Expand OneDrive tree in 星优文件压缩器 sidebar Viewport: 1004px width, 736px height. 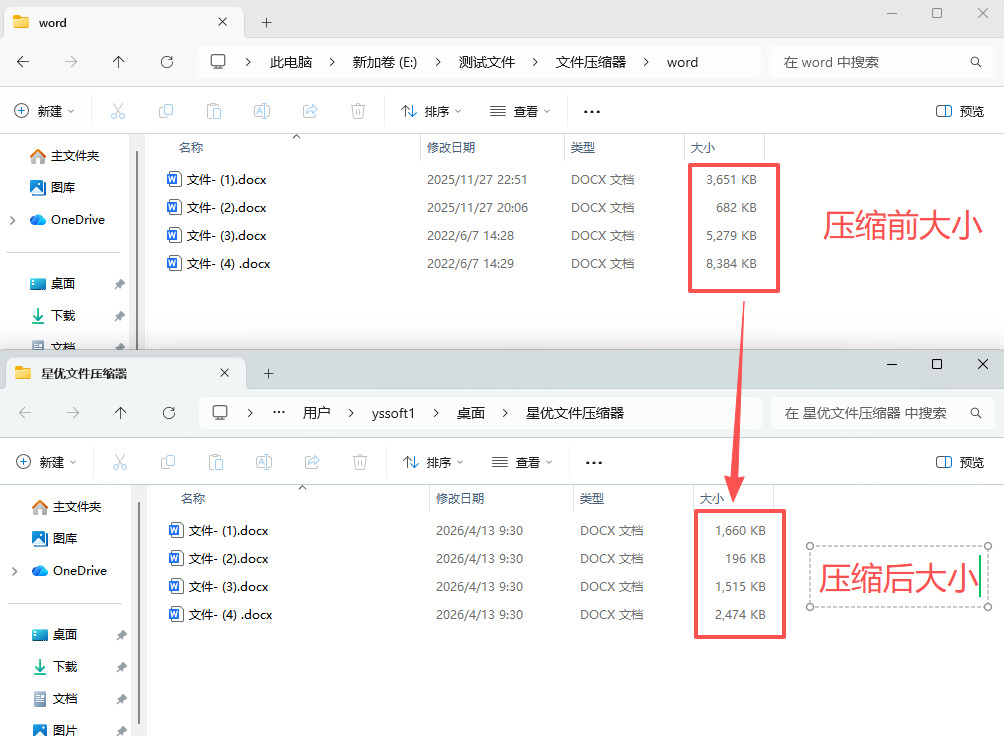(x=15, y=571)
